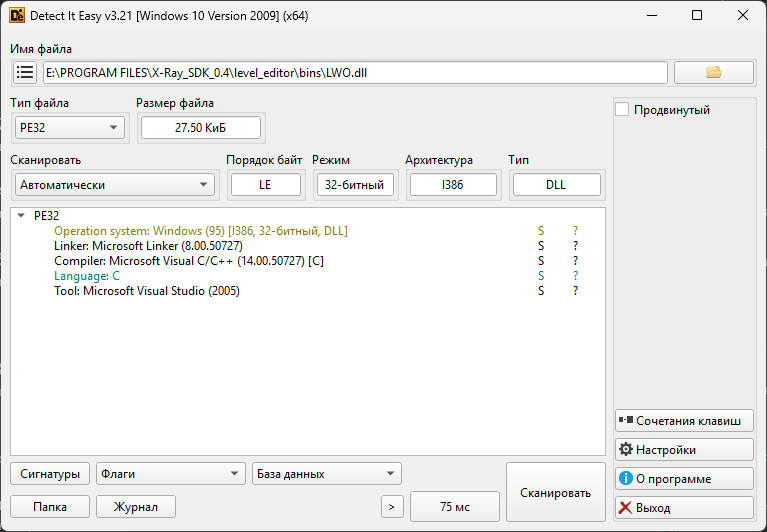
Task: Open the База данных dropdown
Action: point(327,474)
